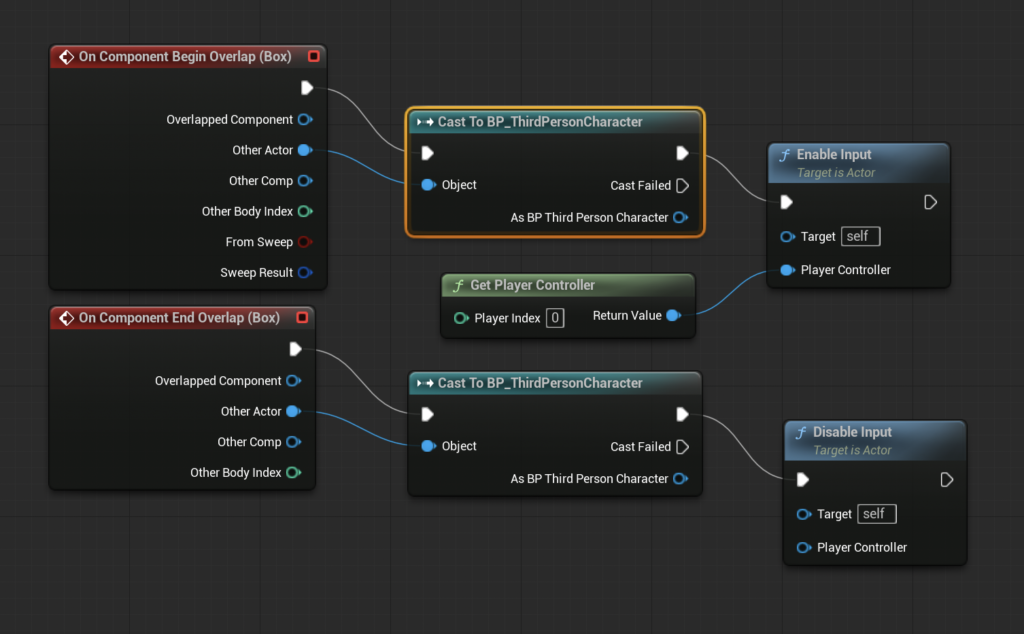The width and height of the screenshot is (1024, 634).
Task: Click the red delegate icon on Begin Overlap node
Action: pyautogui.click(x=314, y=57)
